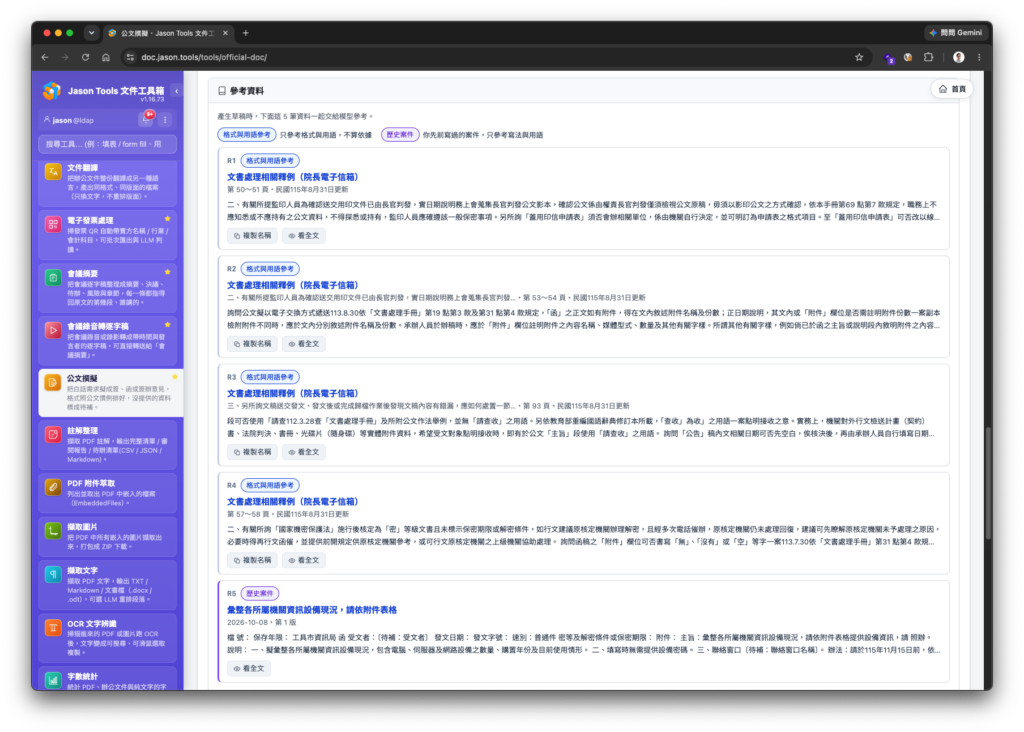Screen dimensions: 1024x732
Task: Toggle the favorite star on 會議摘要
Action: (x=168, y=272)
